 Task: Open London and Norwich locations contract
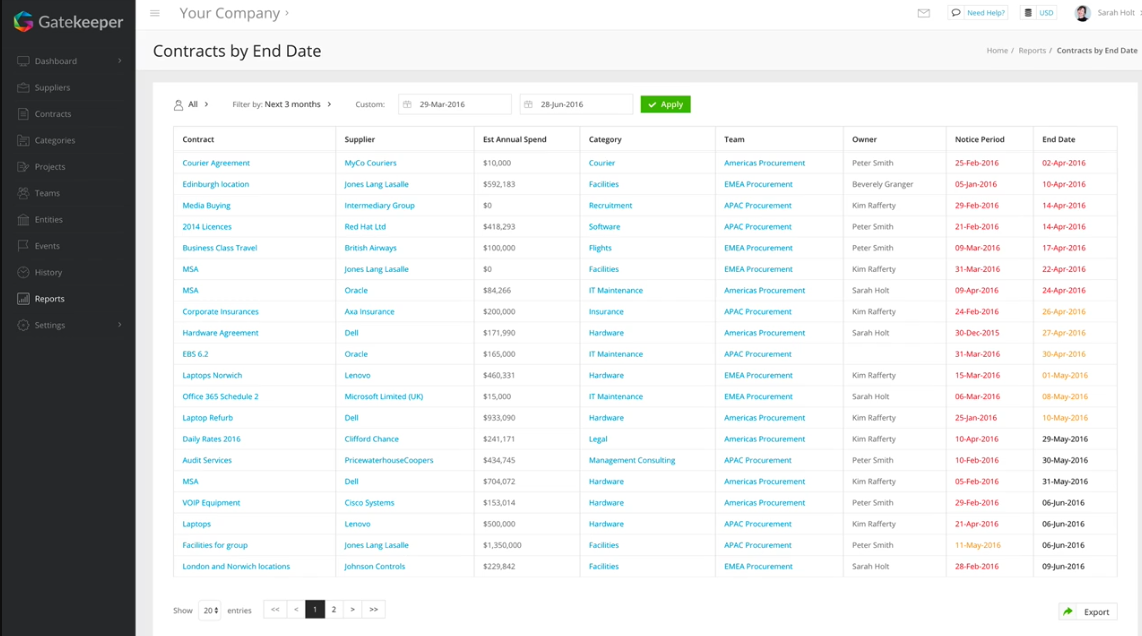pos(236,566)
